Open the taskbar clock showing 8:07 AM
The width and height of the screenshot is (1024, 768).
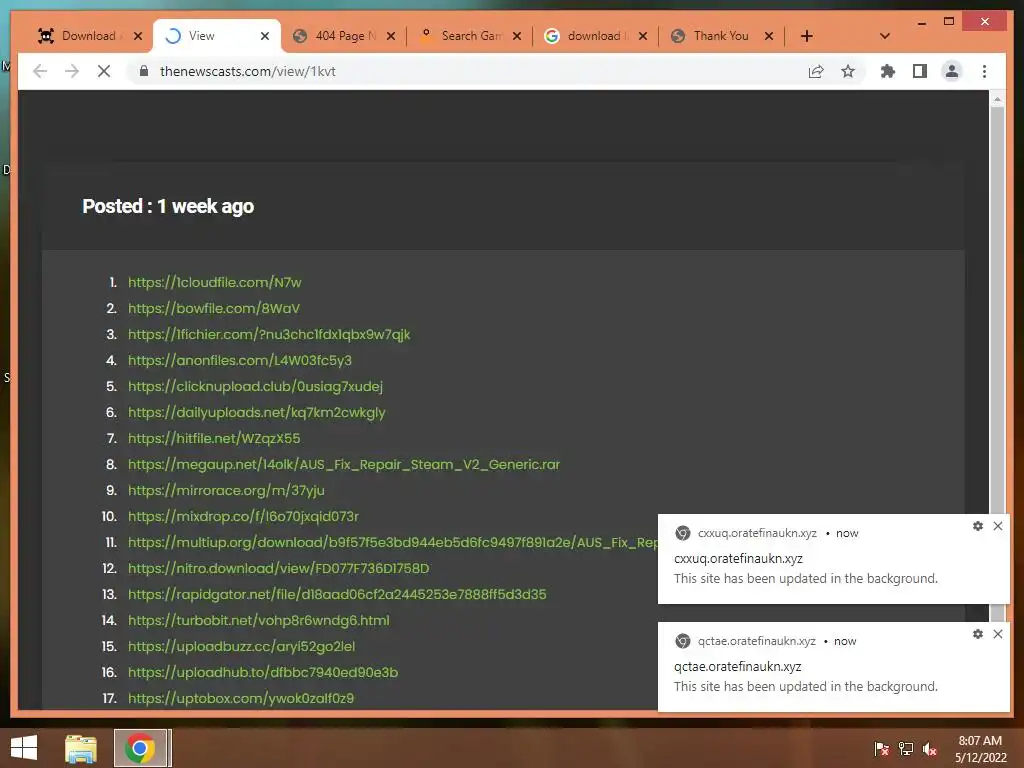980,749
